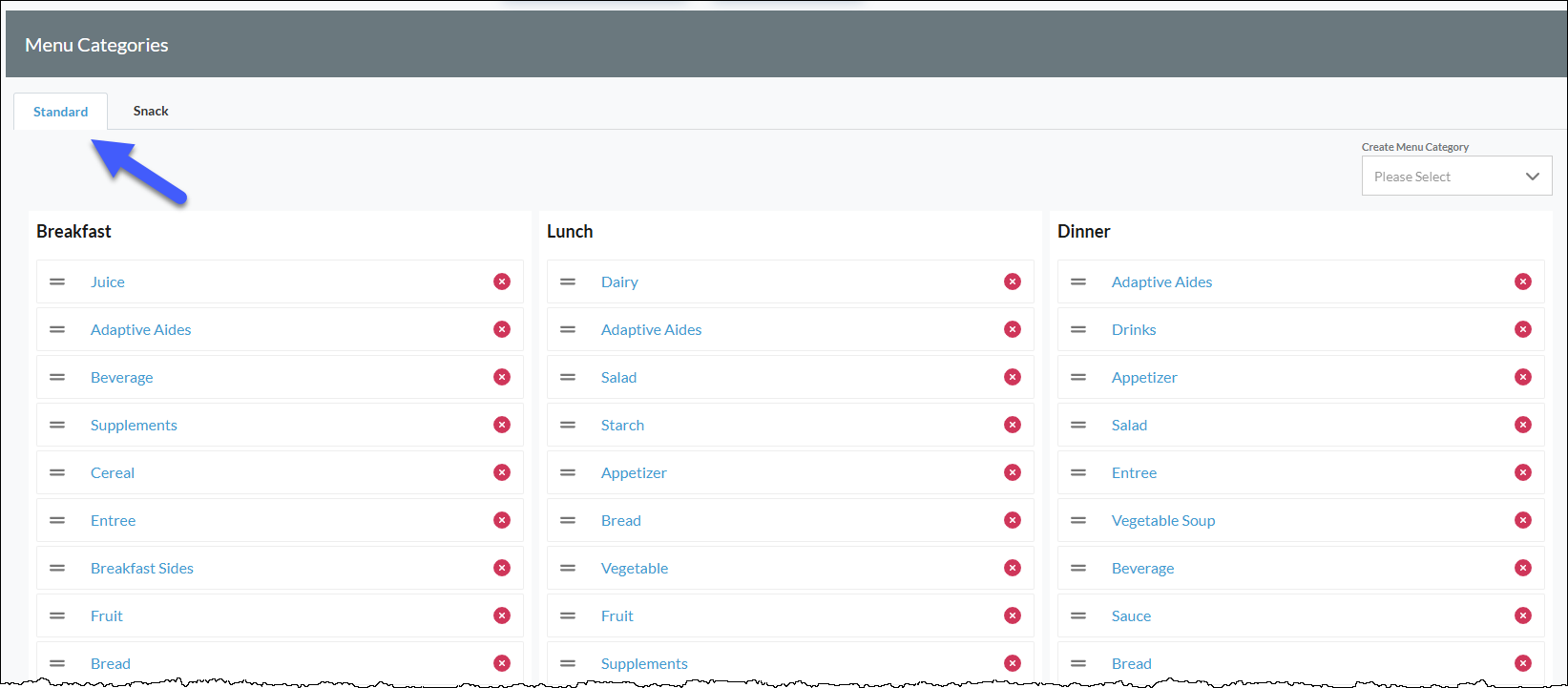This screenshot has width=1568, height=688.
Task: Click the Menu Categories page title
Action: click(96, 45)
